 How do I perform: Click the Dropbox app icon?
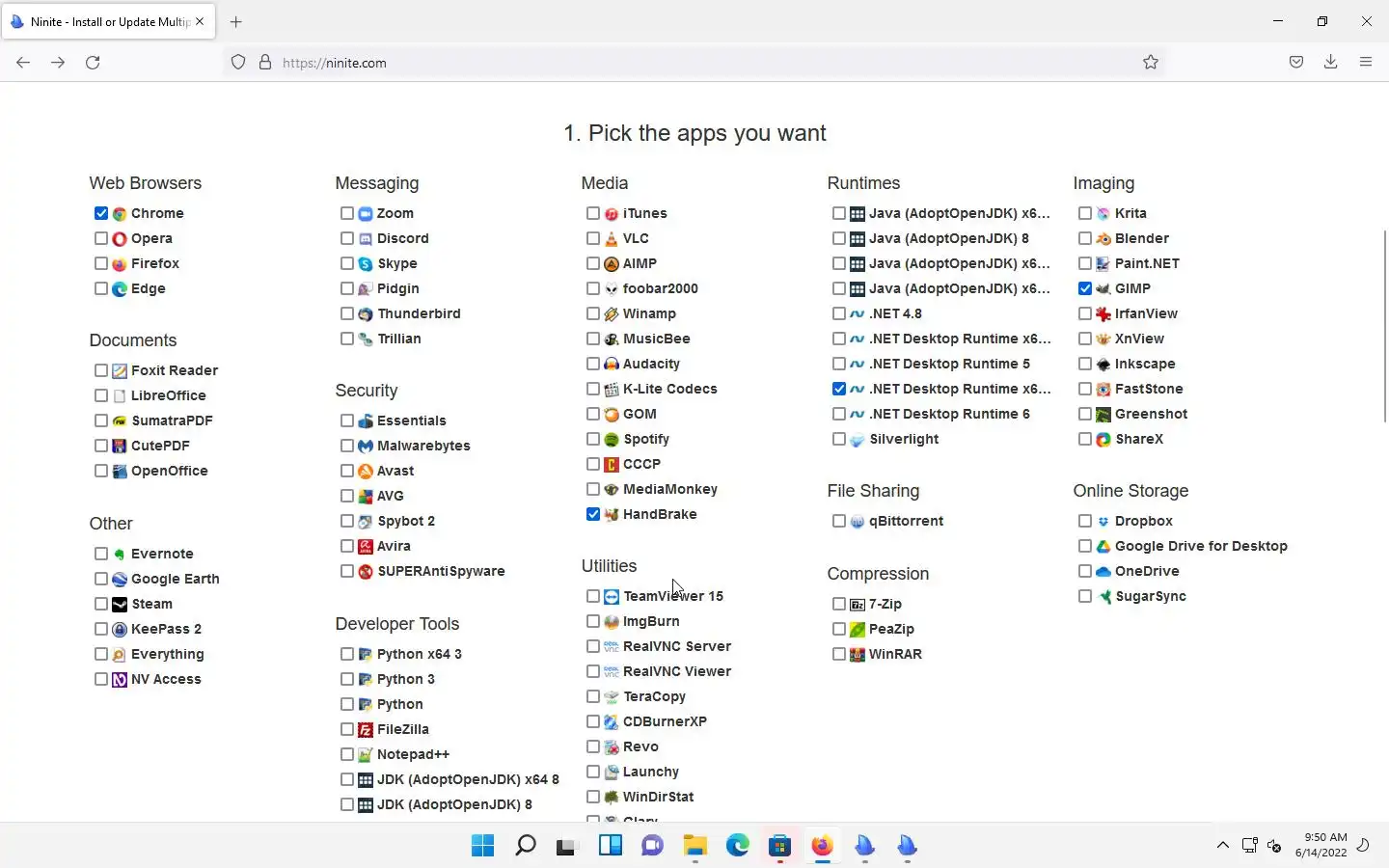click(1103, 521)
